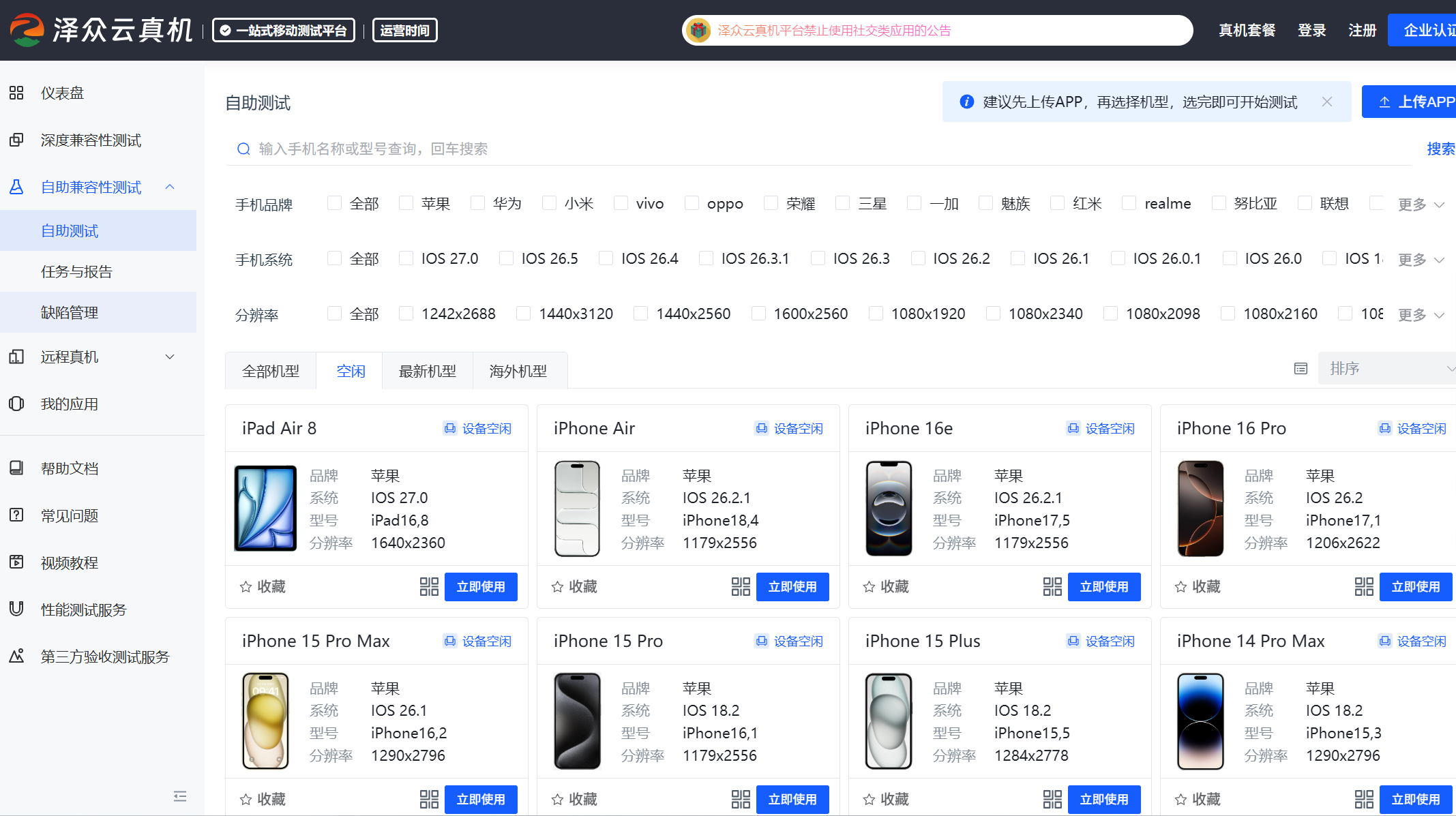Click 立即使用 for iPad Air 8

coord(481,587)
